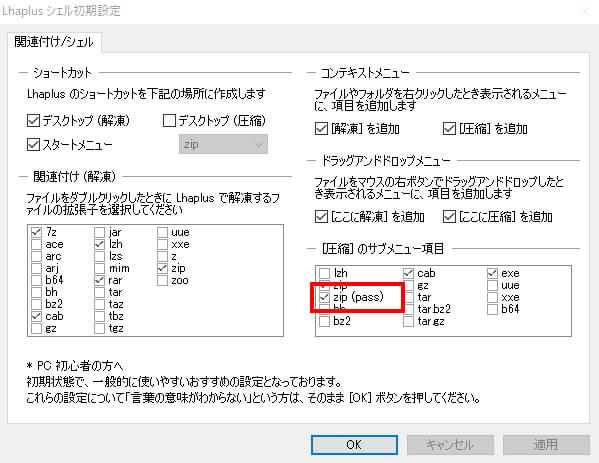Check arc in 関連付け (解凍) list
This screenshot has width=599, height=463.
coord(37,256)
